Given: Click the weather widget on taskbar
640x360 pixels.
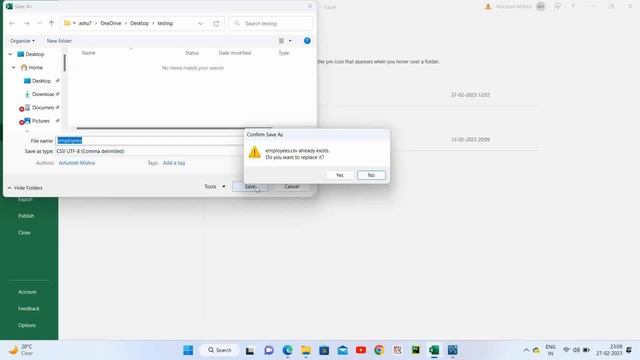Looking at the screenshot, I should 21,350.
